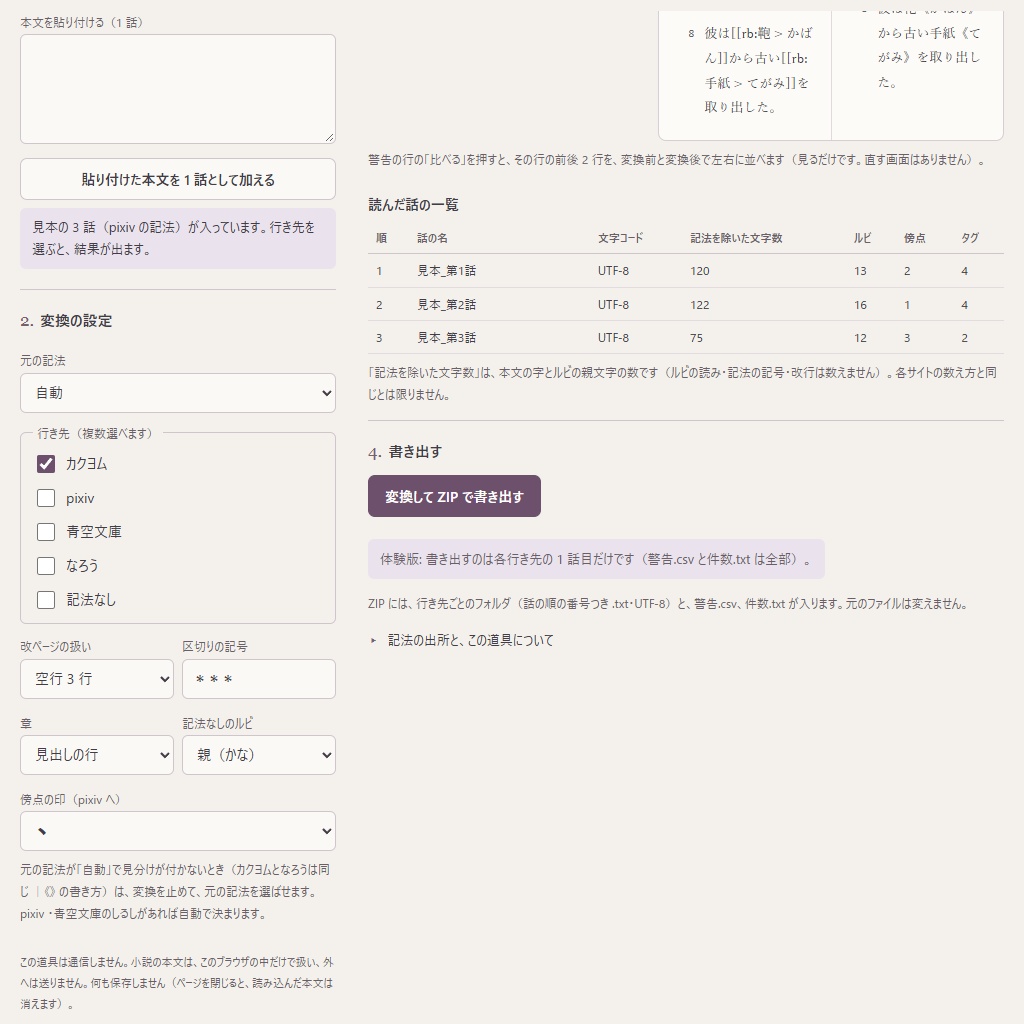
Task: Click the ルビ column header
Action: point(862,238)
